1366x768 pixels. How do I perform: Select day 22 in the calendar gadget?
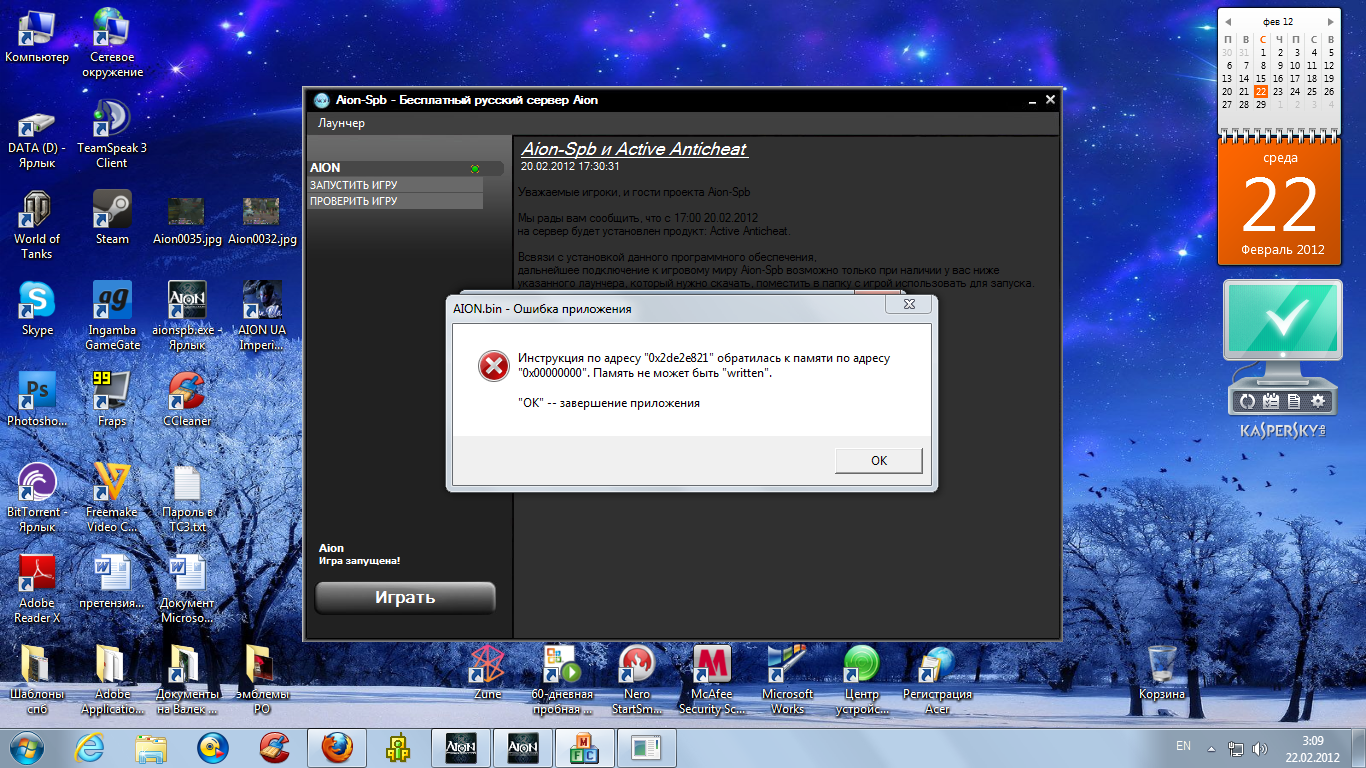pos(1261,91)
